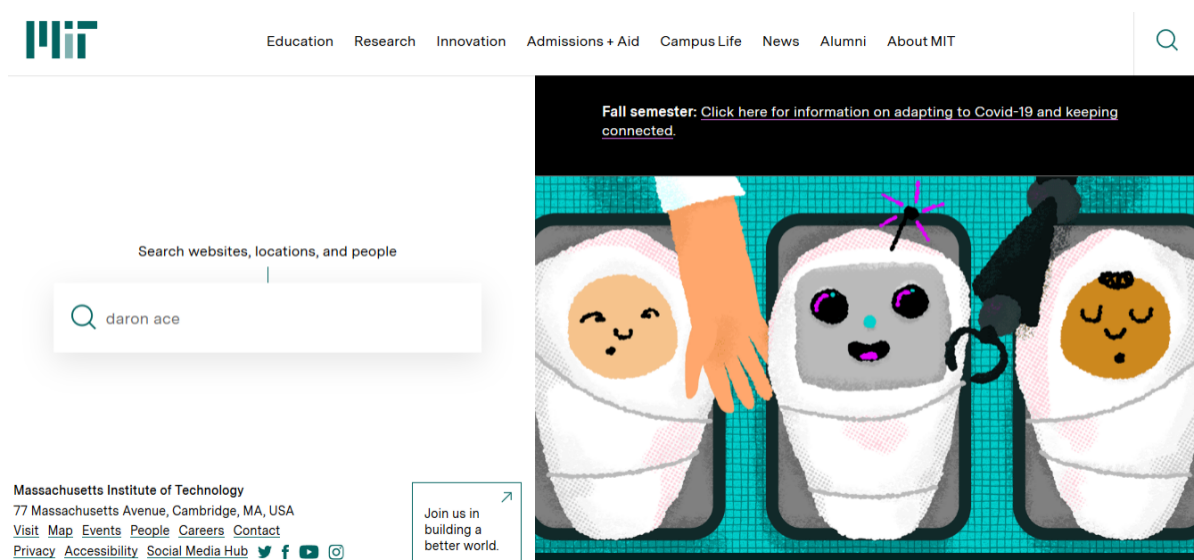The height and width of the screenshot is (560, 1194).
Task: Navigate to the News section
Action: click(780, 41)
